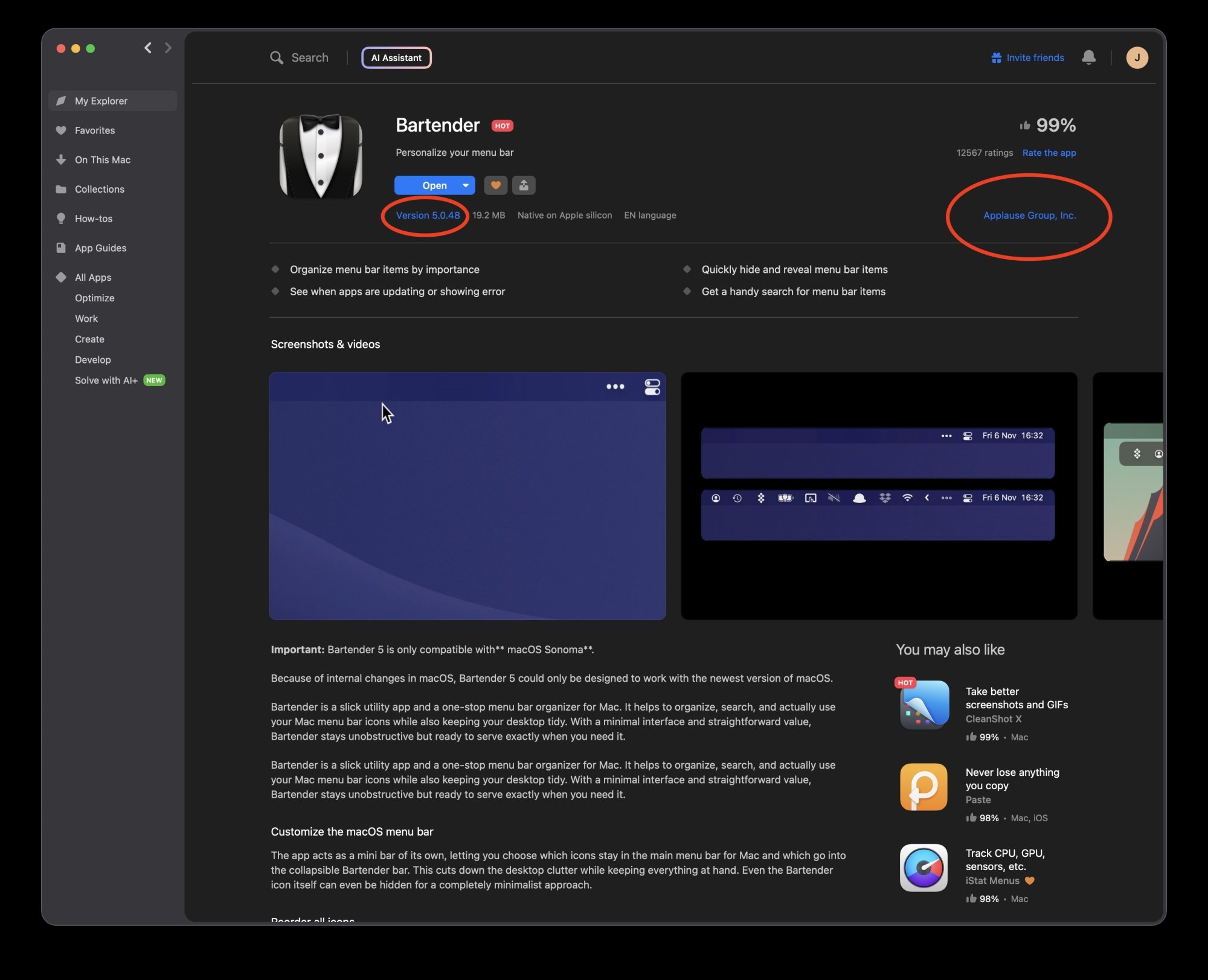Viewport: 1208px width, 980px height.
Task: Click the NEW badge on Solve with AI+
Action: pyautogui.click(x=154, y=380)
